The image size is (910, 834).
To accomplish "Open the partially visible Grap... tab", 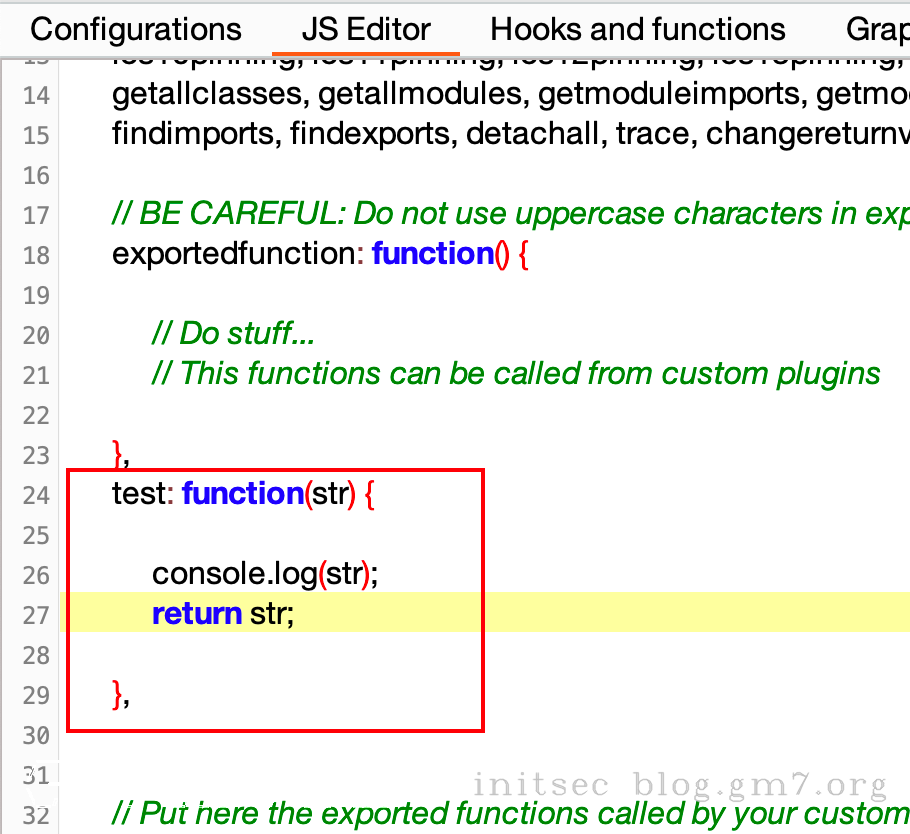I will (x=877, y=29).
